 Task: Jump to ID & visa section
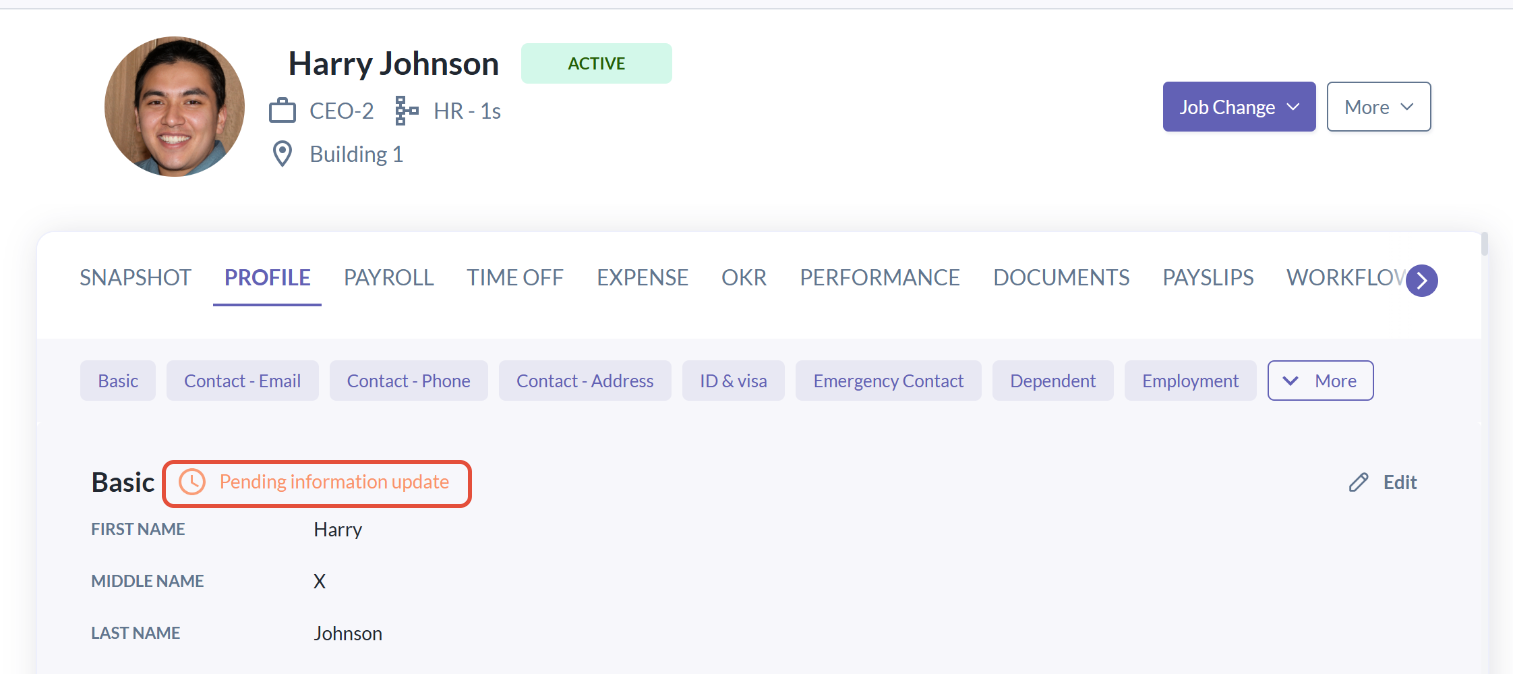pyautogui.click(x=734, y=381)
